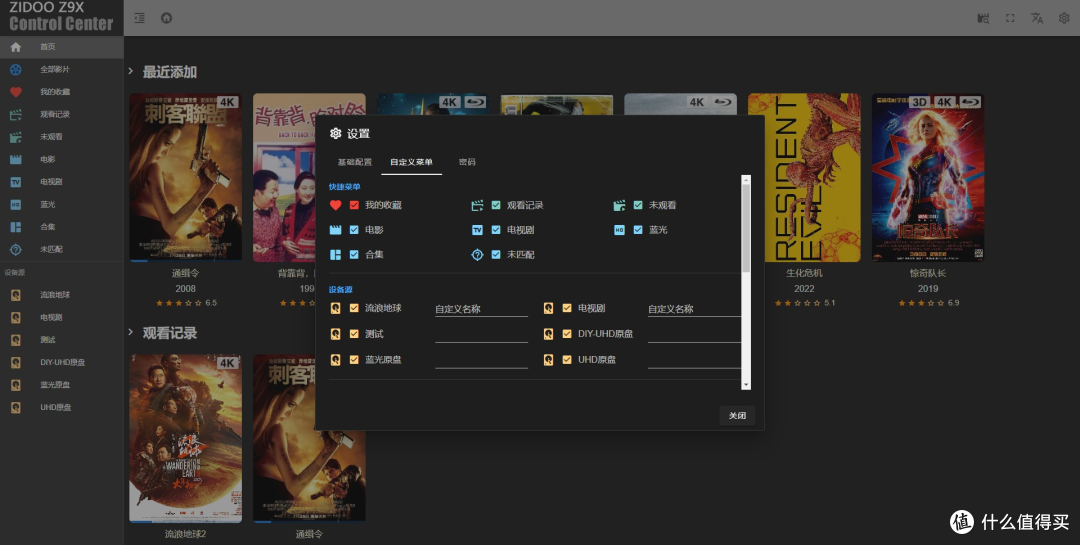Open the settings gear in top bar
The width and height of the screenshot is (1080, 545).
pyautogui.click(x=1064, y=19)
